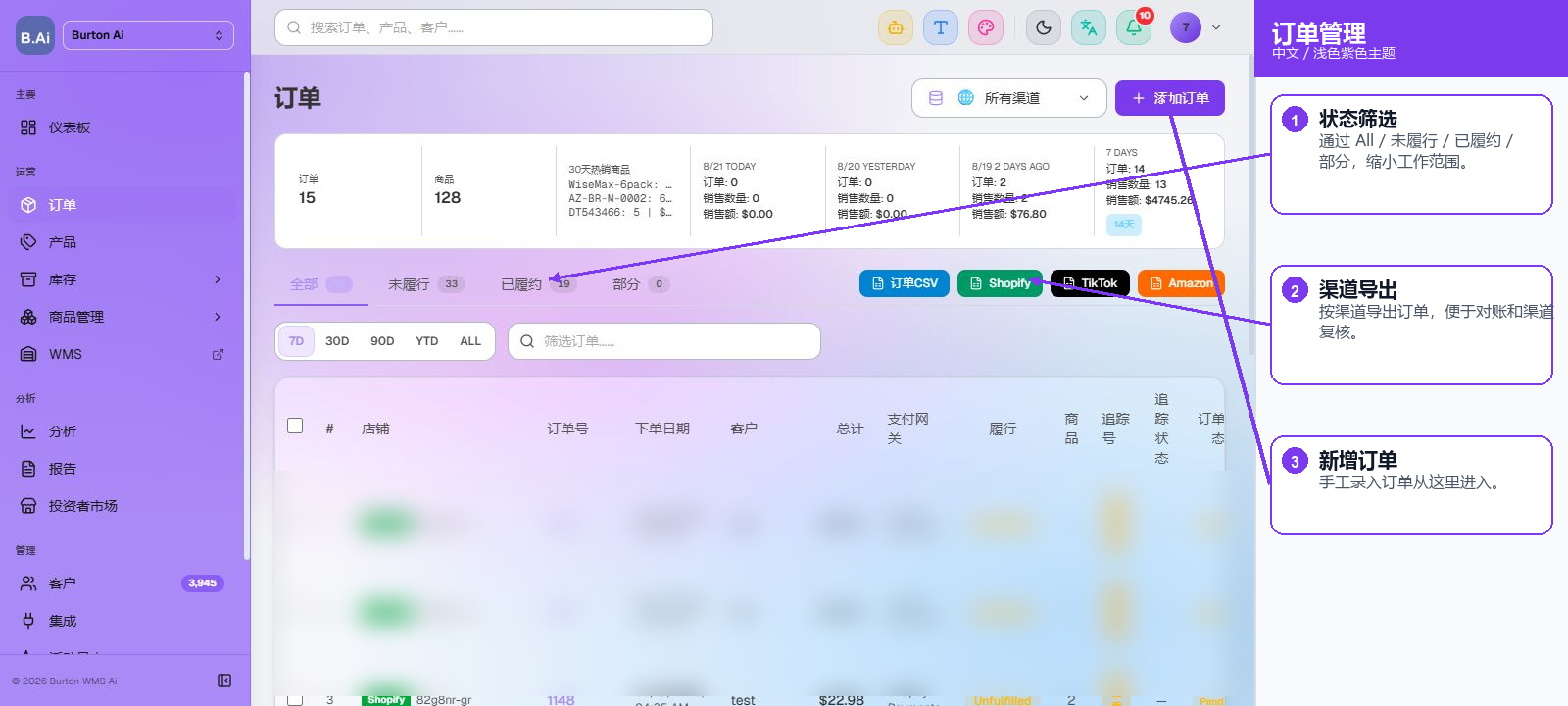Expand the user account chevron
Image resolution: width=1568 pixels, height=706 pixels.
tap(1216, 27)
